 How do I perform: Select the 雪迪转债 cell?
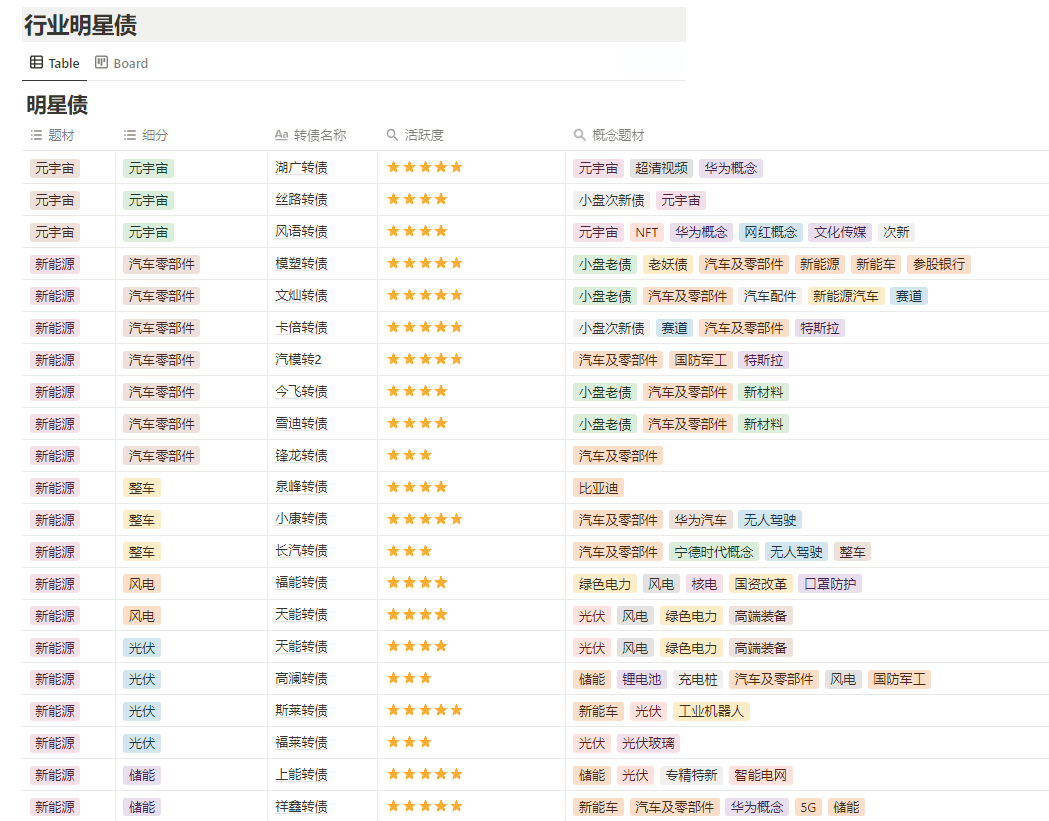pos(323,424)
